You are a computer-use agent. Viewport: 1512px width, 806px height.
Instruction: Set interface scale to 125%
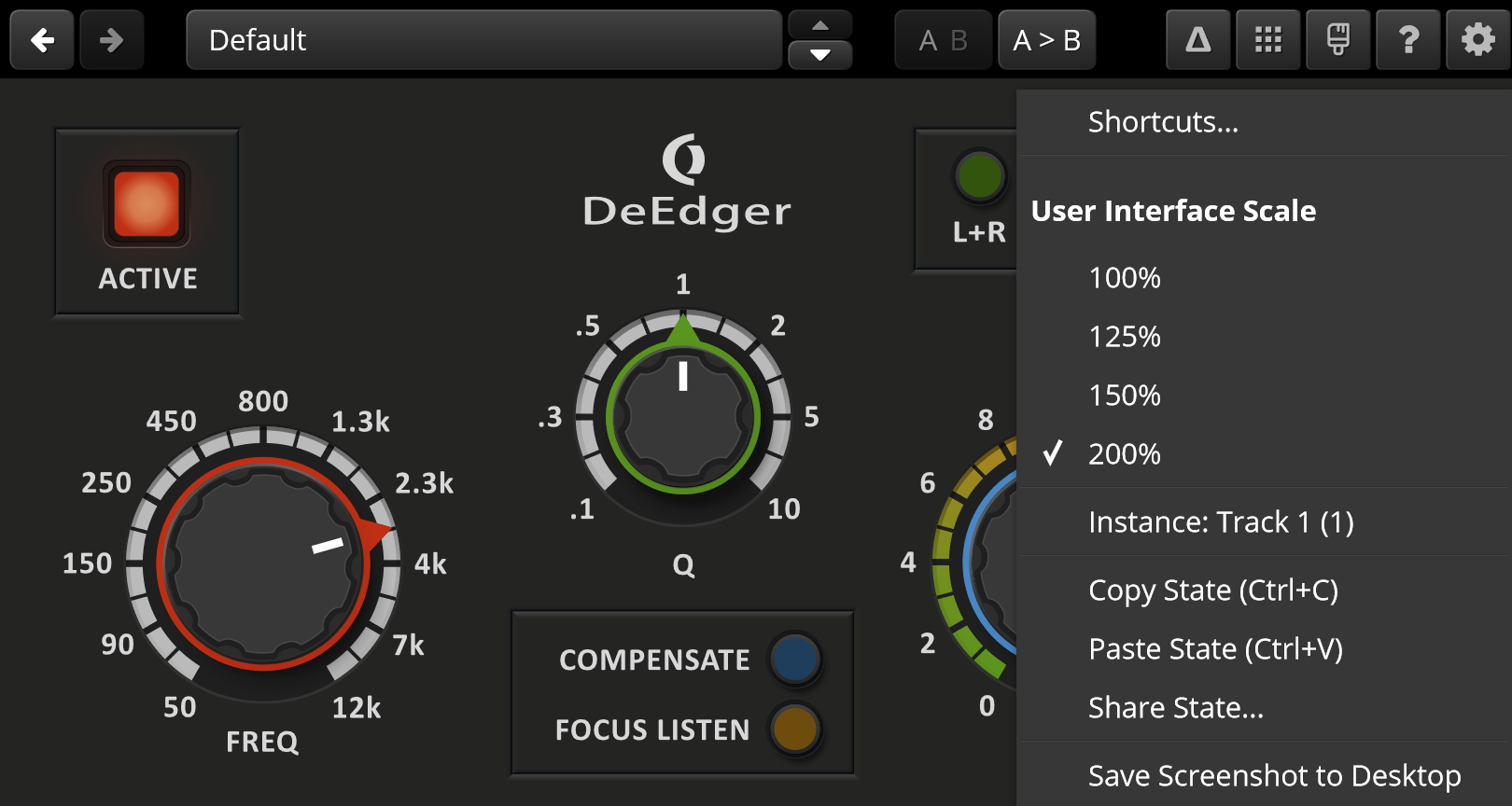click(x=1264, y=337)
